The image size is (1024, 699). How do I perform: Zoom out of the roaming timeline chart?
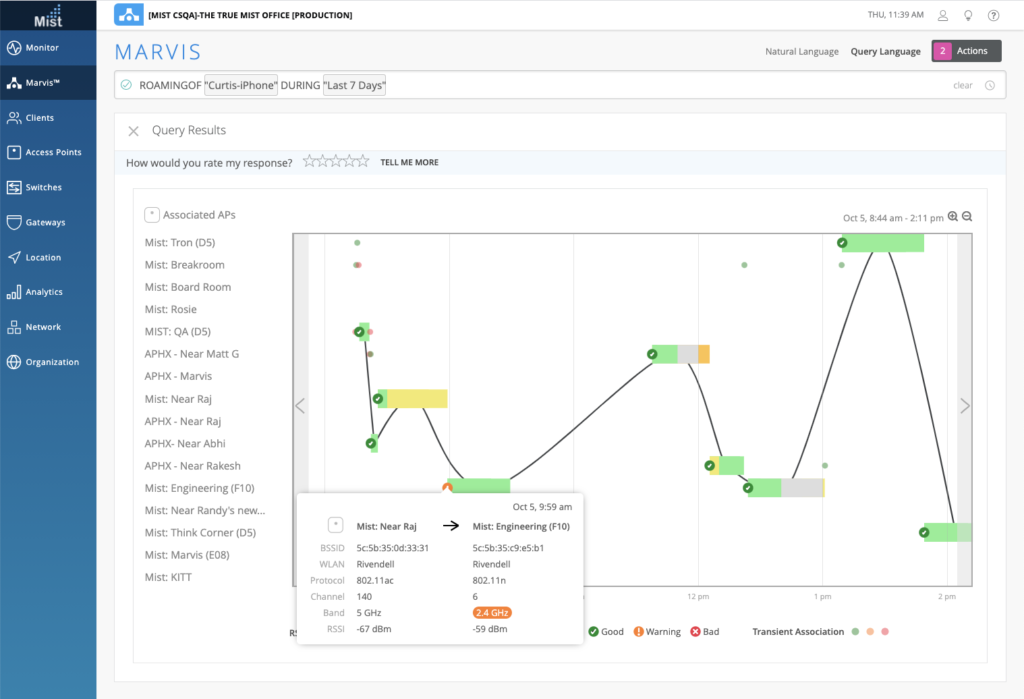pyautogui.click(x=966, y=216)
